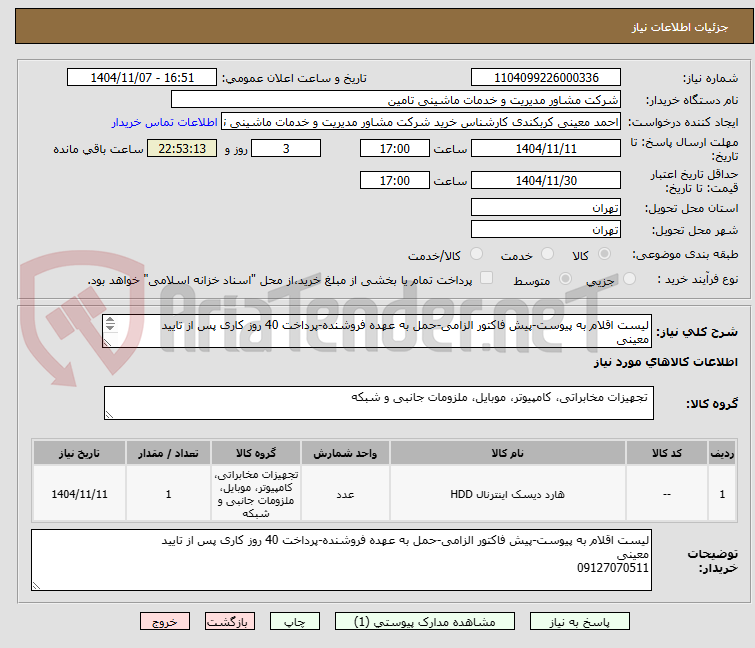The image size is (755, 648).
Task: Click the table cell with date 1404/11/11
Action: tap(79, 494)
